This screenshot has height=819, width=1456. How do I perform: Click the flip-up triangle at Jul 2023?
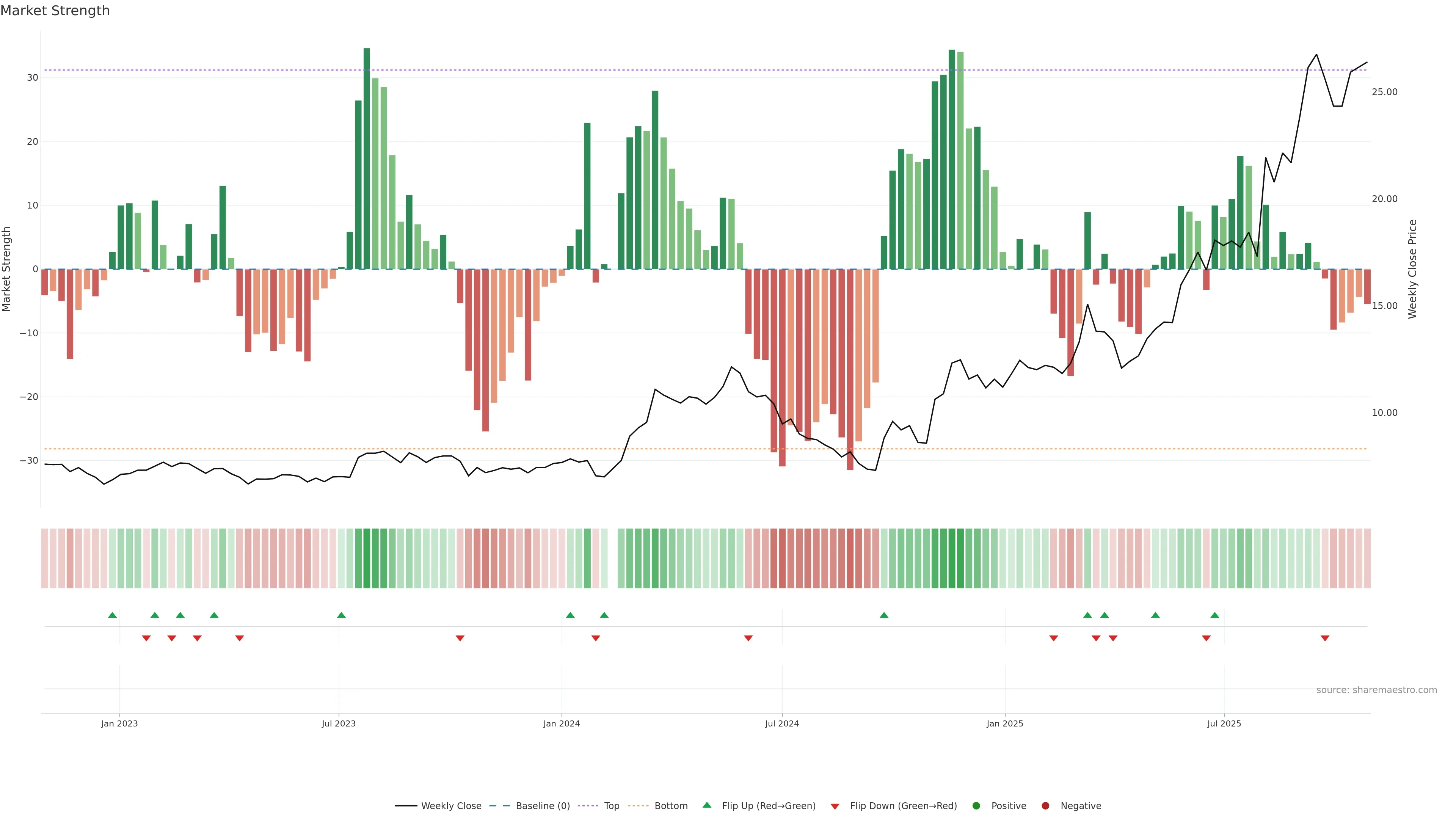click(341, 615)
